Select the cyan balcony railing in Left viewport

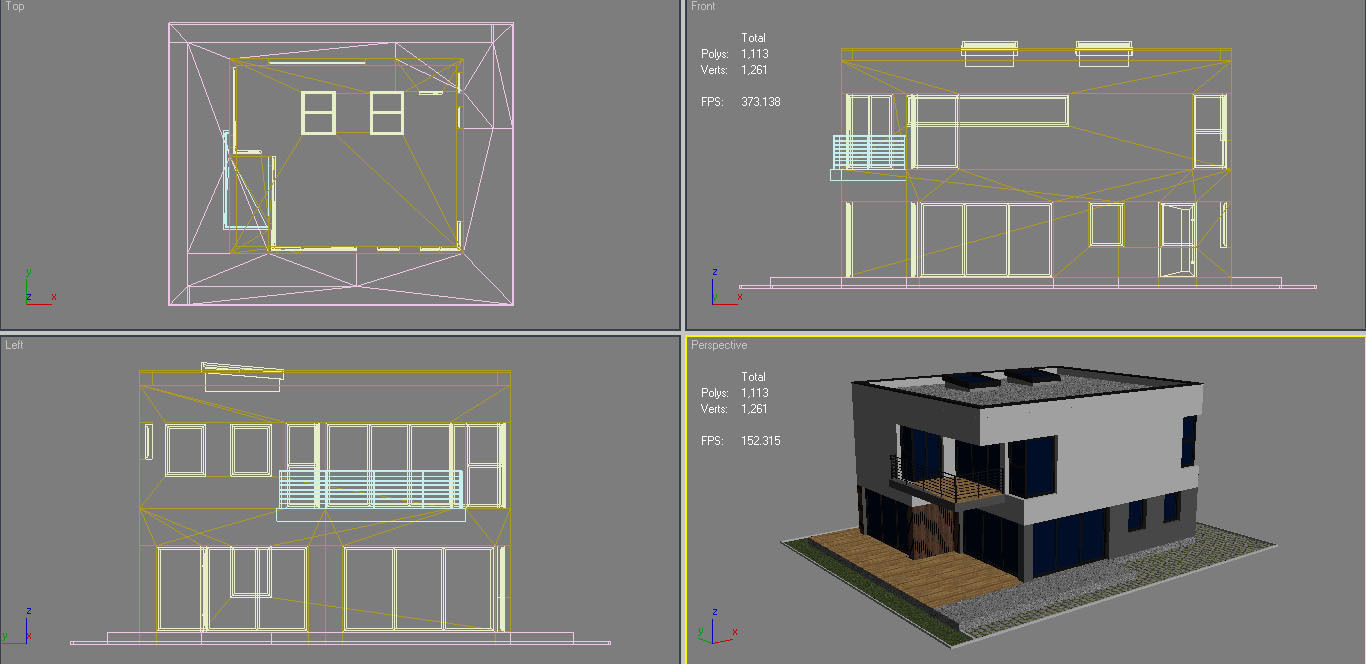tap(370, 489)
